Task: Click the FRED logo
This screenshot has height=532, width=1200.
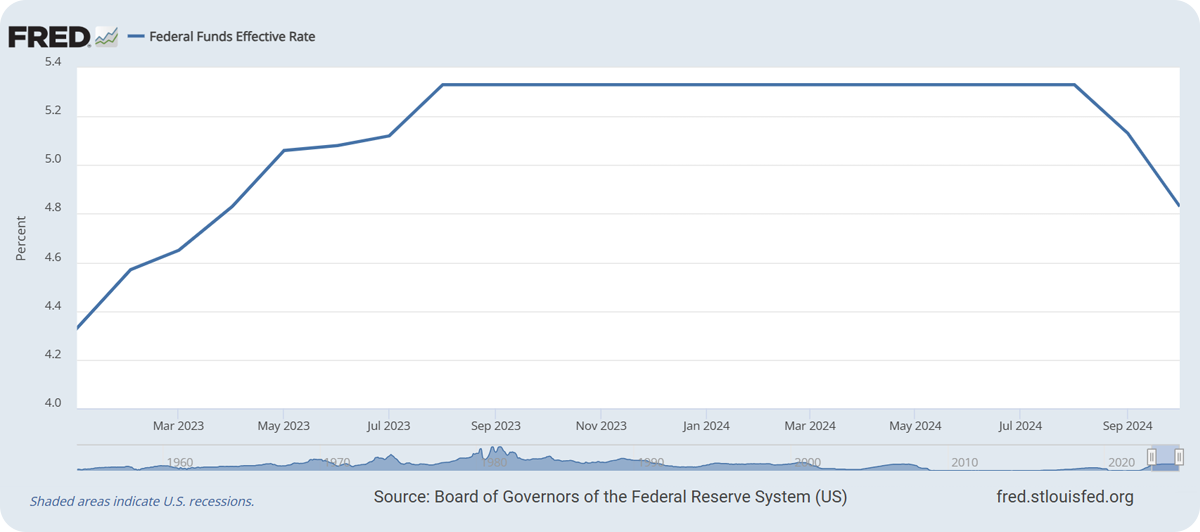Action: pyautogui.click(x=50, y=37)
